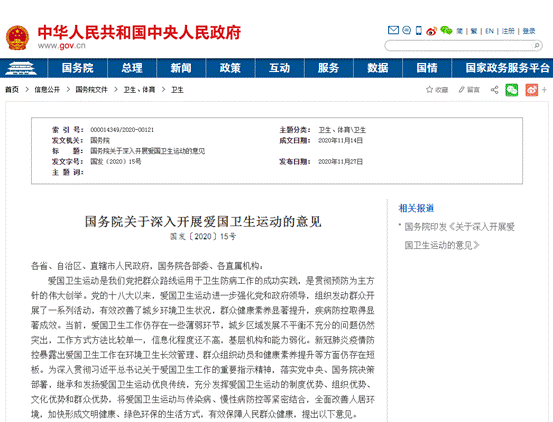Image resolution: width=553 pixels, height=422 pixels.
Task: Click the share icon
Action: tap(494, 90)
